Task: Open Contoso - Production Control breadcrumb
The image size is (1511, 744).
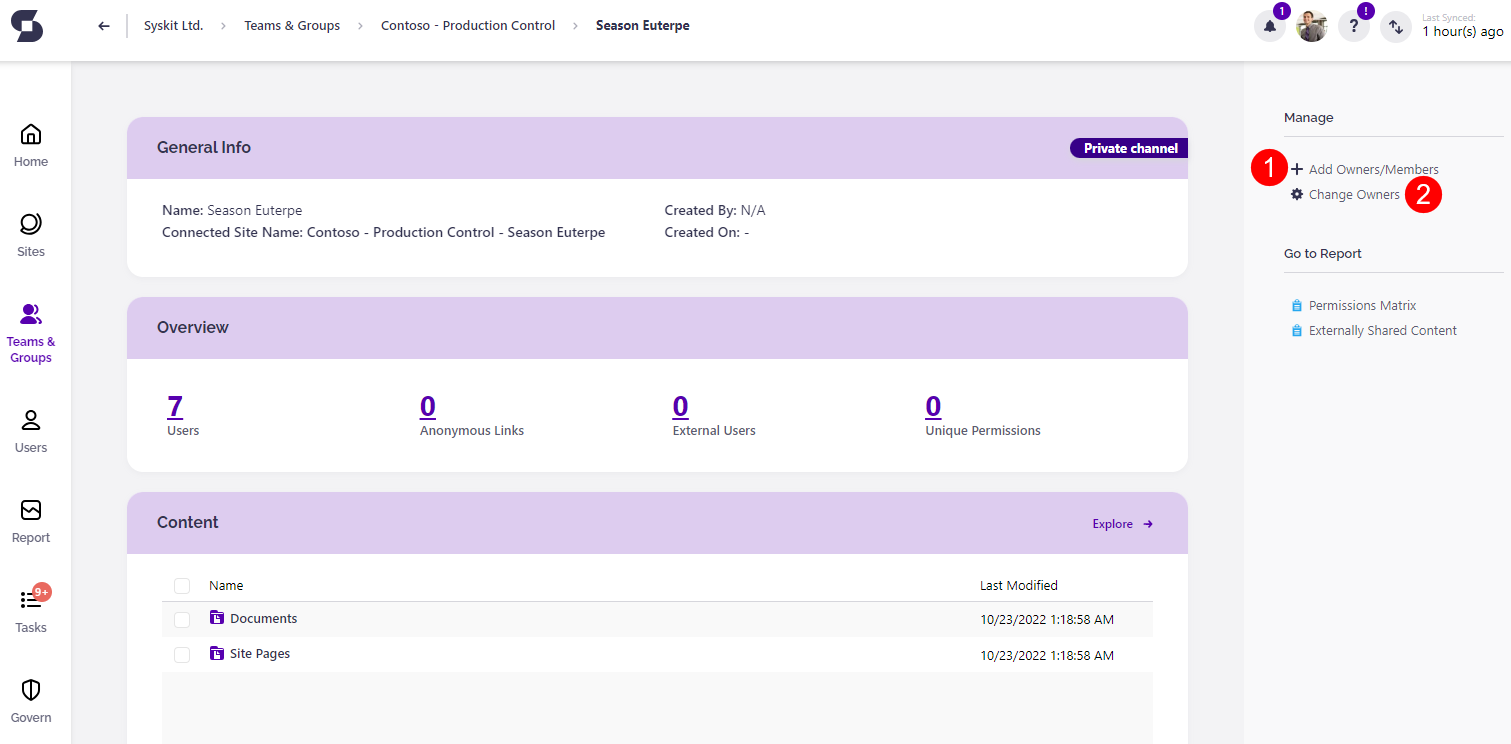Action: (x=467, y=25)
